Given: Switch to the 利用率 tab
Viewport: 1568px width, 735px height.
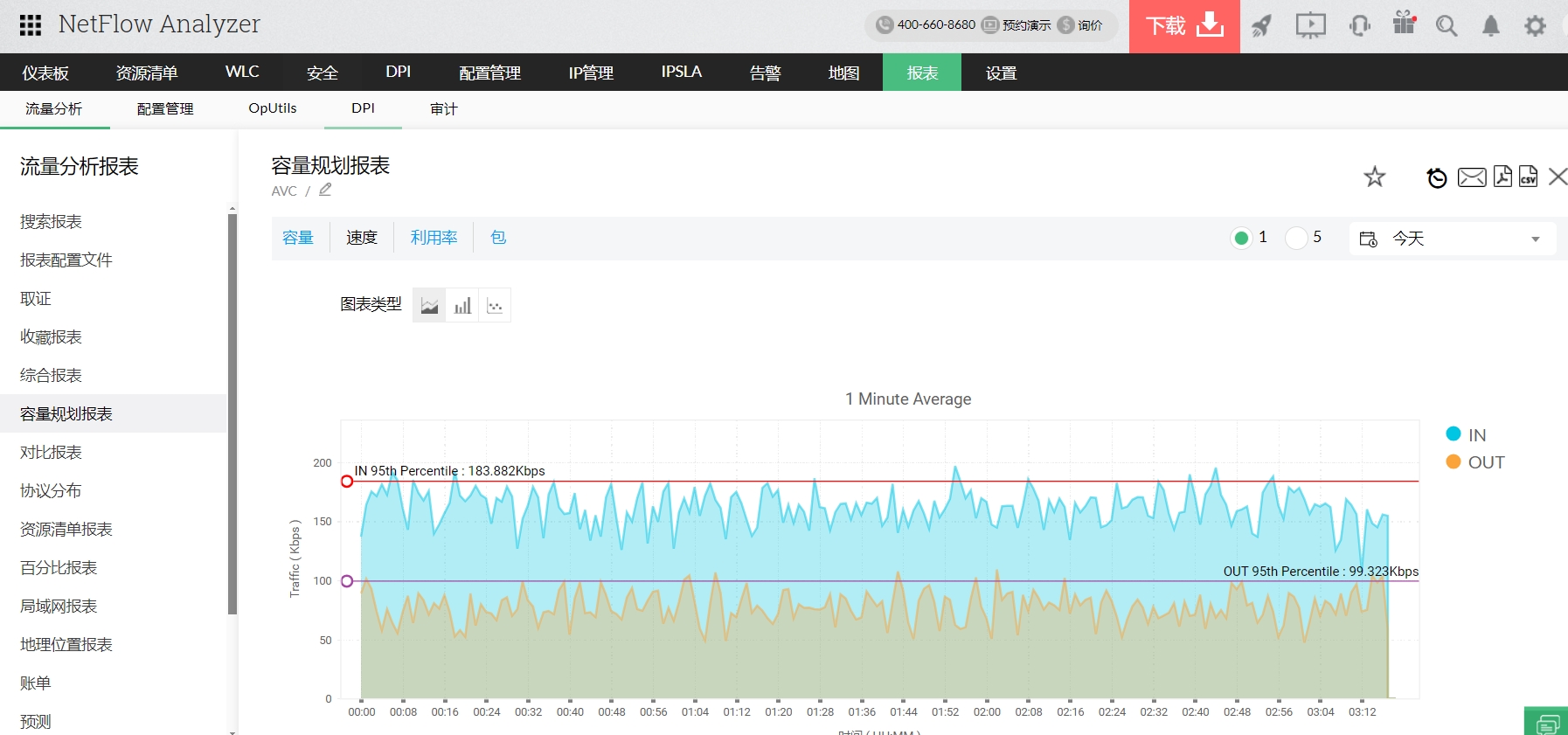Looking at the screenshot, I should tap(434, 238).
